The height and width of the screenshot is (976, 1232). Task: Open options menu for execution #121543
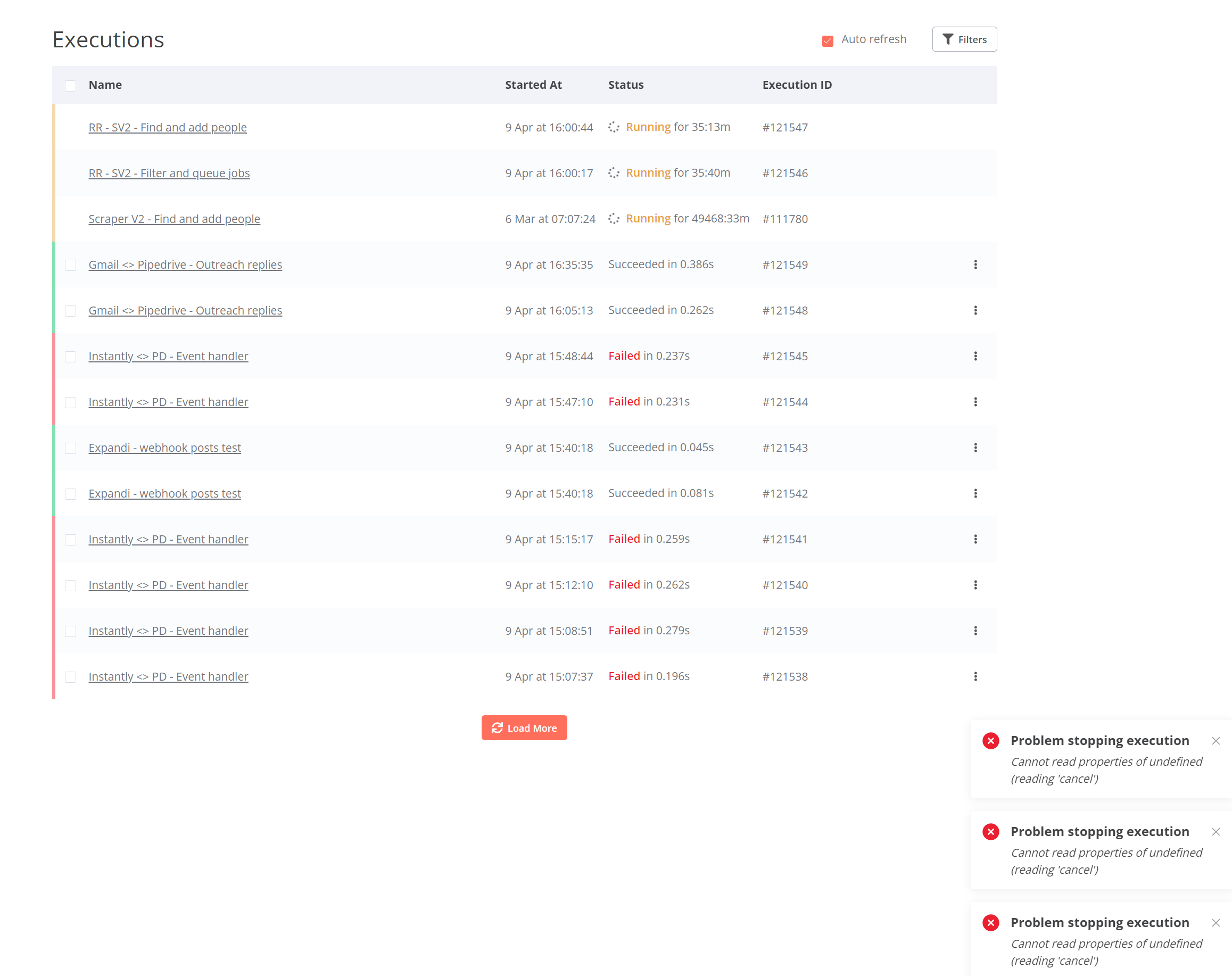click(975, 448)
